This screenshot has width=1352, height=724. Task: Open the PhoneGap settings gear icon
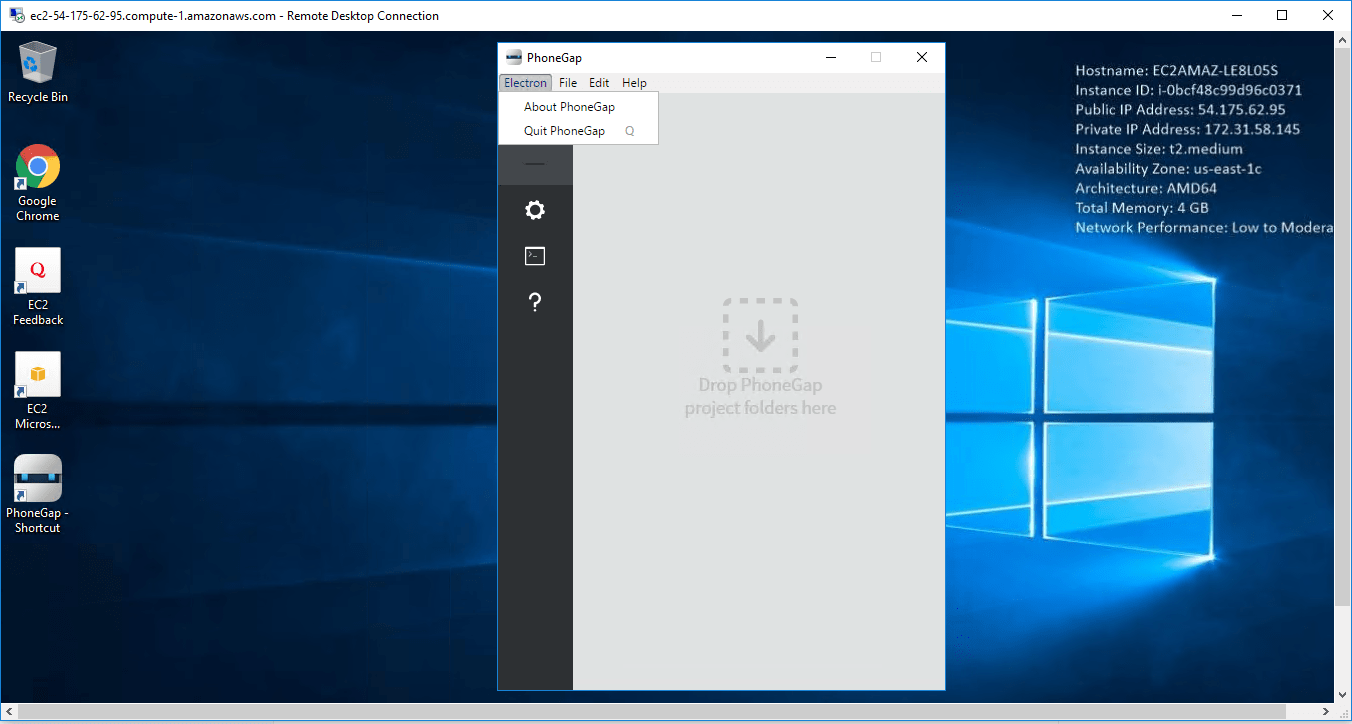click(x=535, y=210)
